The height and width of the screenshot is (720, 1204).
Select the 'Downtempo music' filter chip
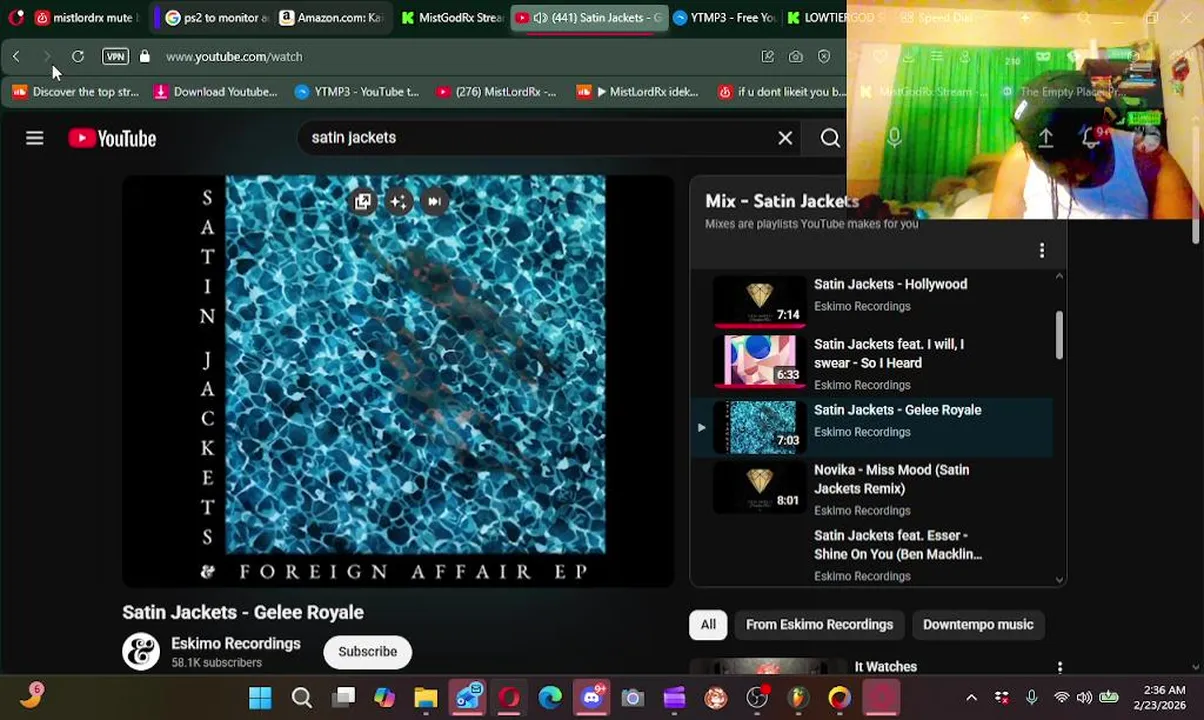coord(977,625)
